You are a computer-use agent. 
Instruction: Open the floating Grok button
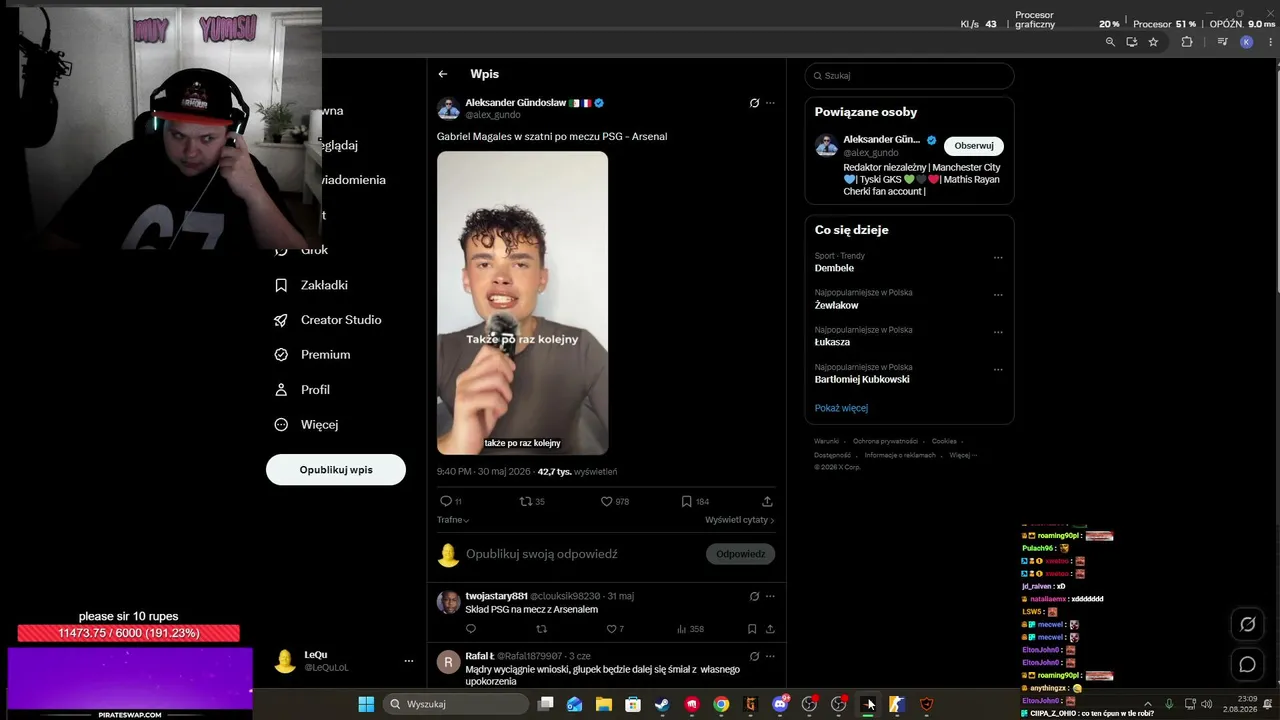click(x=1248, y=625)
